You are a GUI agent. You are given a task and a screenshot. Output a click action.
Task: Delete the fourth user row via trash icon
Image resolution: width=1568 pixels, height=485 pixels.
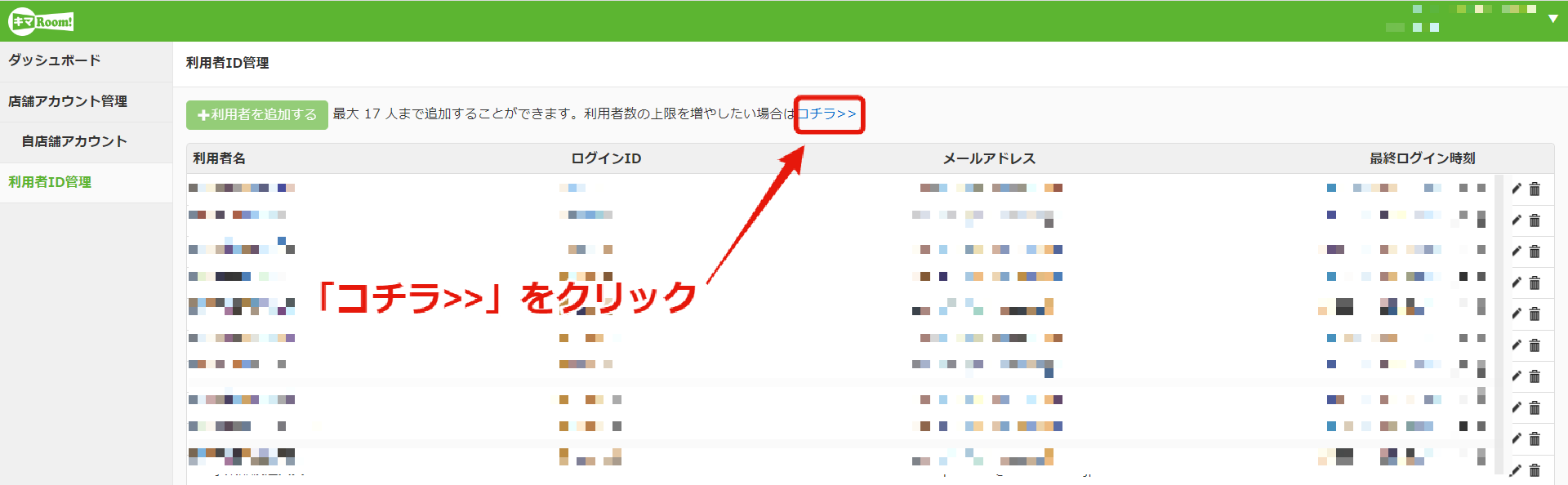[1535, 283]
